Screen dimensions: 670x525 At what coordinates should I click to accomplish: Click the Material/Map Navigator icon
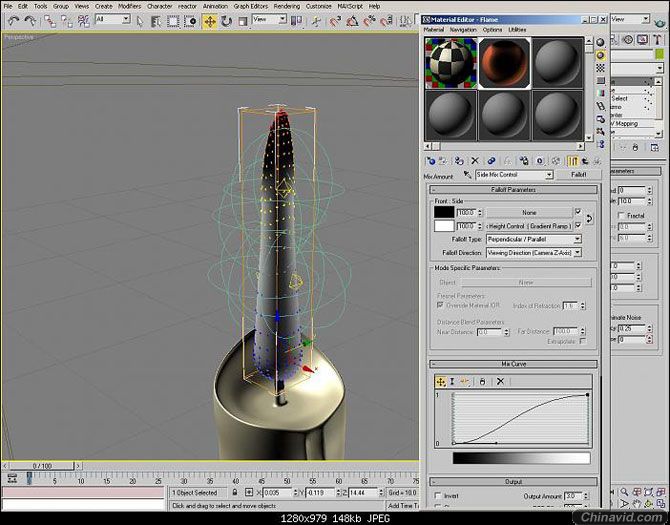(601, 144)
